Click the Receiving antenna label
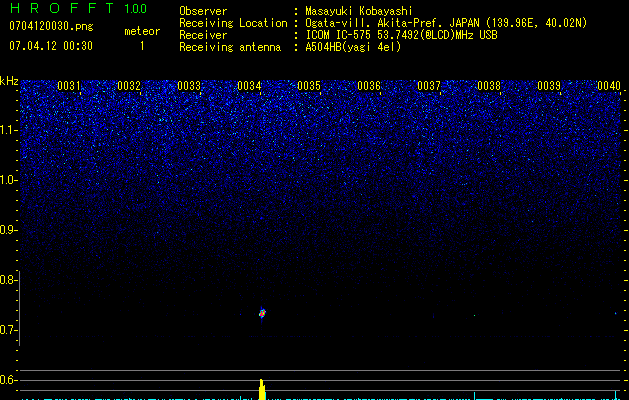This screenshot has height=400, width=629. (230, 47)
